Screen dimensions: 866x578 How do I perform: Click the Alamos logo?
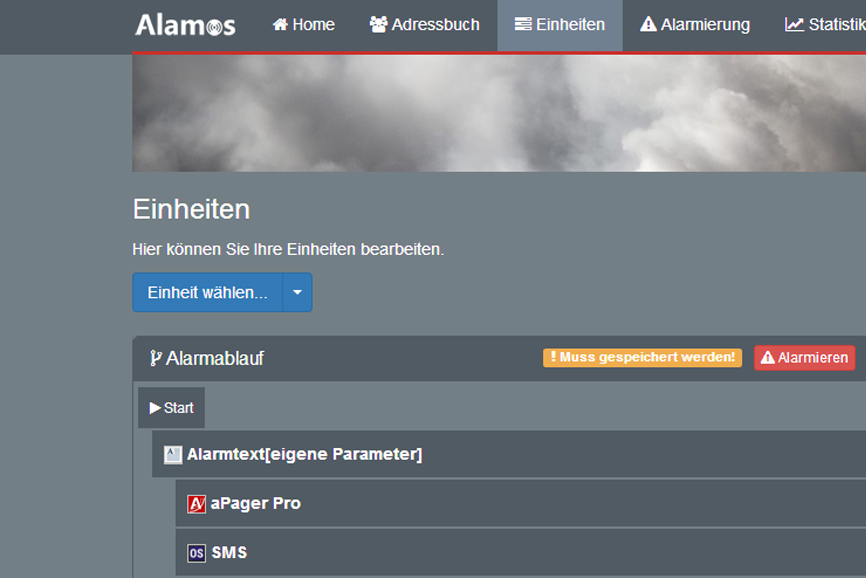(186, 25)
